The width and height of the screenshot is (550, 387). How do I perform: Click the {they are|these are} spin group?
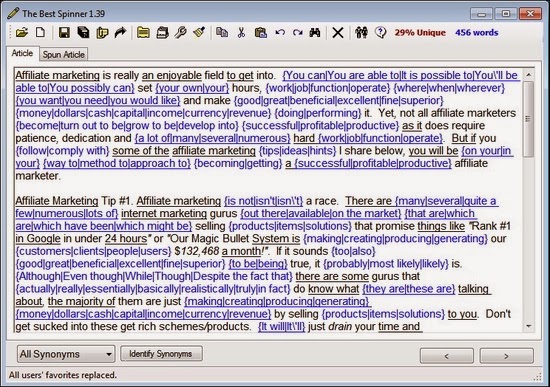click(409, 289)
